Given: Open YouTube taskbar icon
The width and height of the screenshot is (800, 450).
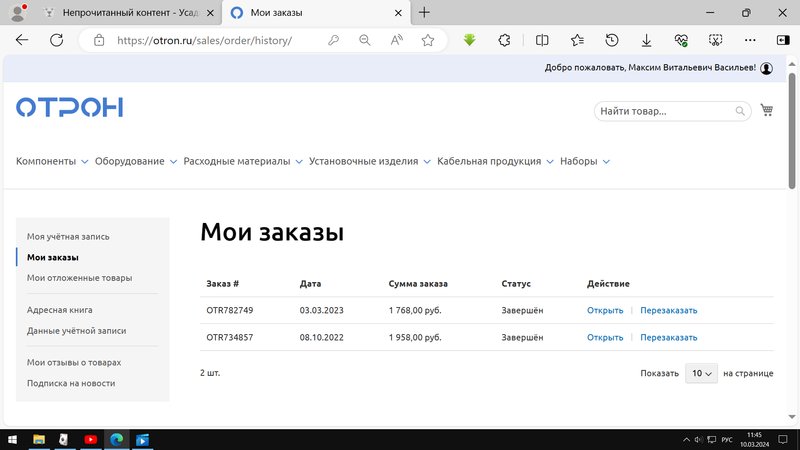Looking at the screenshot, I should 90,439.
